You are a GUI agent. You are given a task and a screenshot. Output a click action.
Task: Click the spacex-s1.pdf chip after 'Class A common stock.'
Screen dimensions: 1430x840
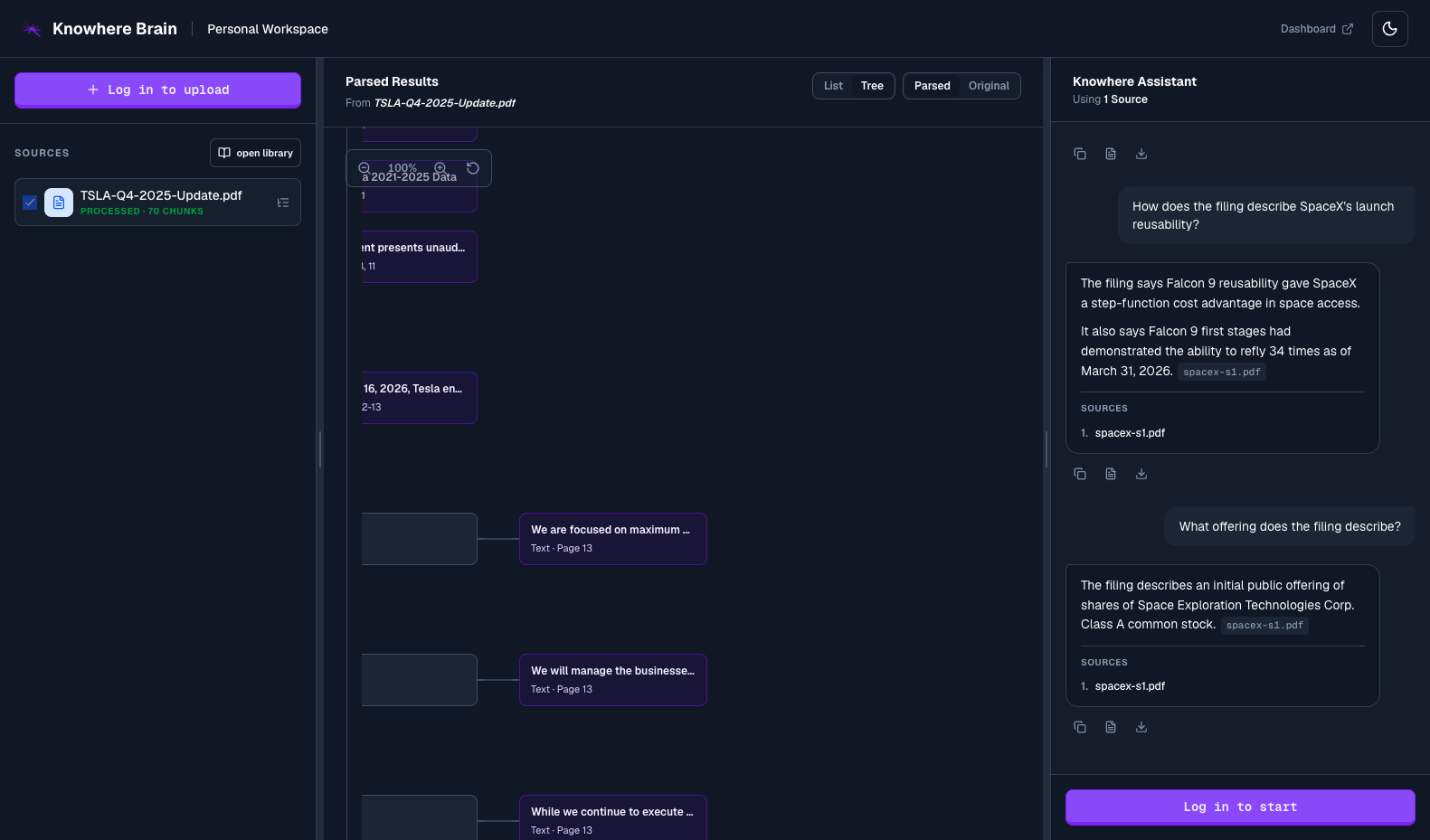point(1264,625)
